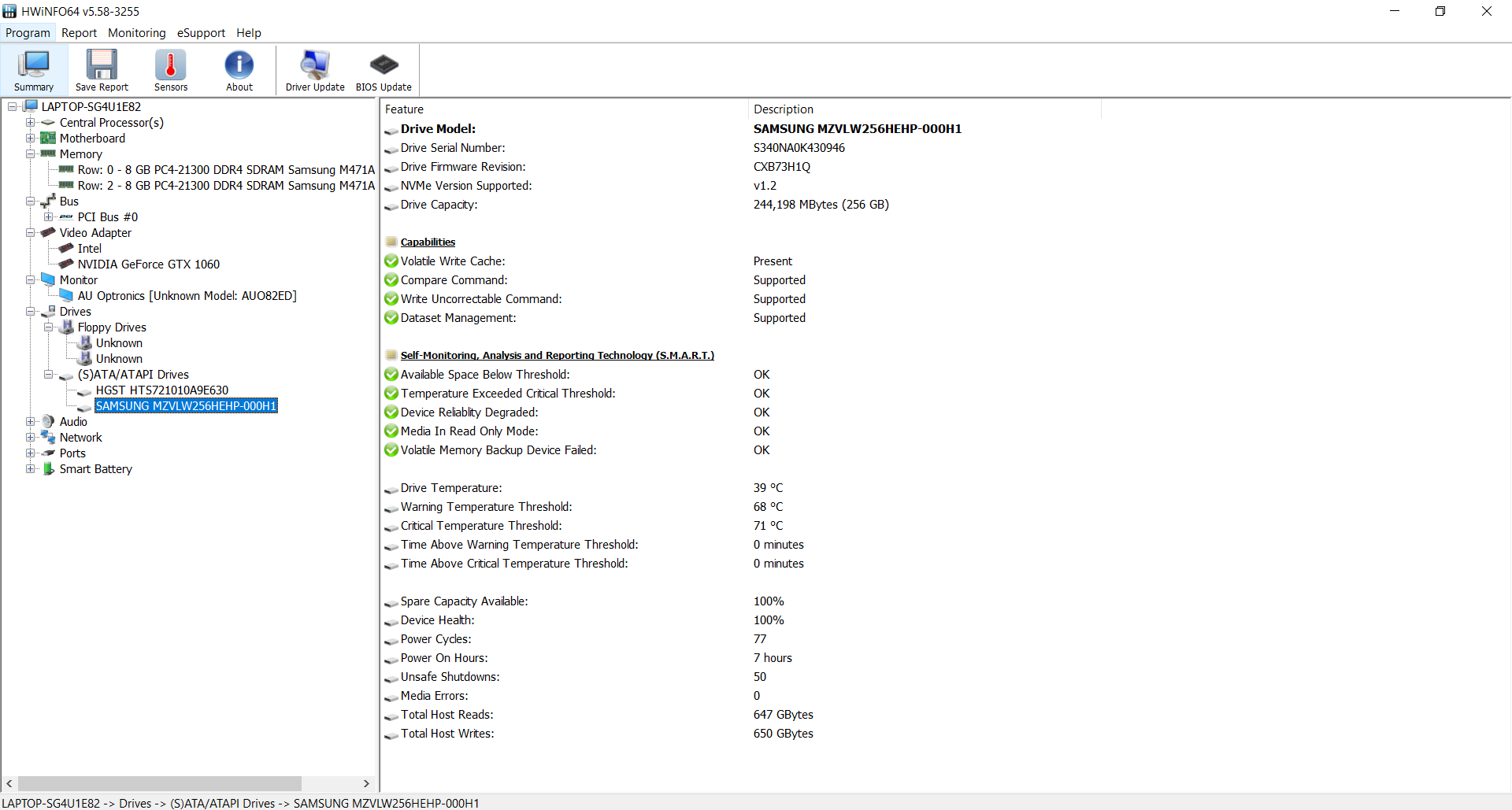Open the Help menu
1512x810 pixels.
click(x=249, y=33)
